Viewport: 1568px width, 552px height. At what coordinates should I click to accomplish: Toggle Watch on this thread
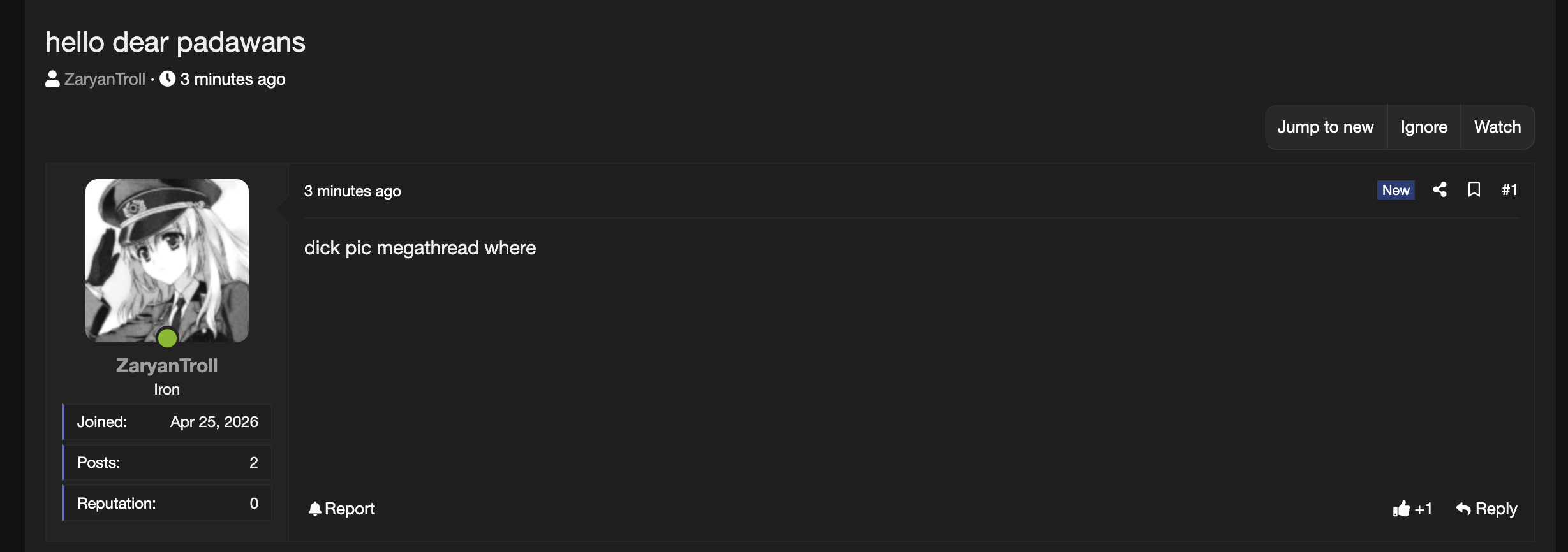point(1497,127)
